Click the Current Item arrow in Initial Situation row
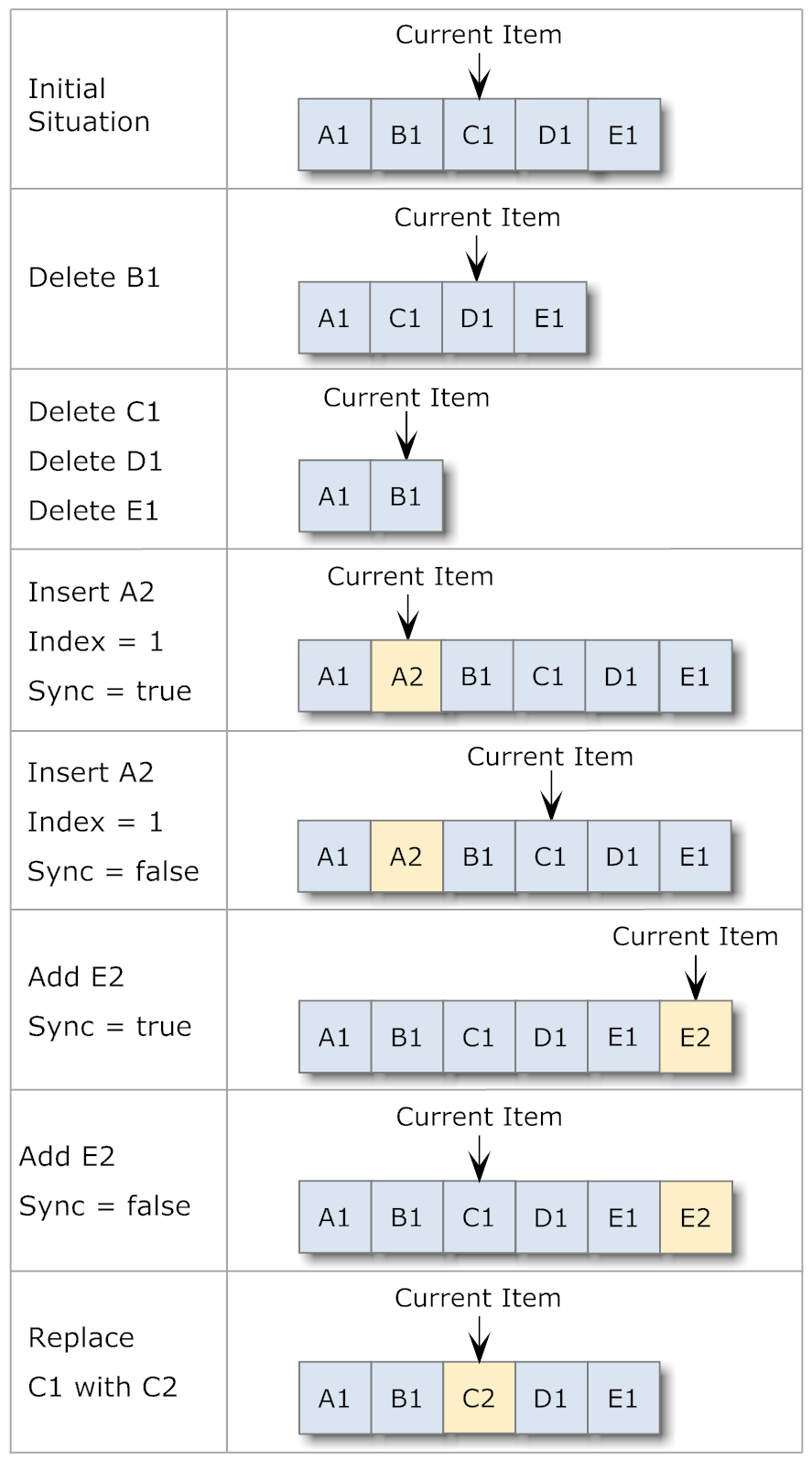 [479, 76]
